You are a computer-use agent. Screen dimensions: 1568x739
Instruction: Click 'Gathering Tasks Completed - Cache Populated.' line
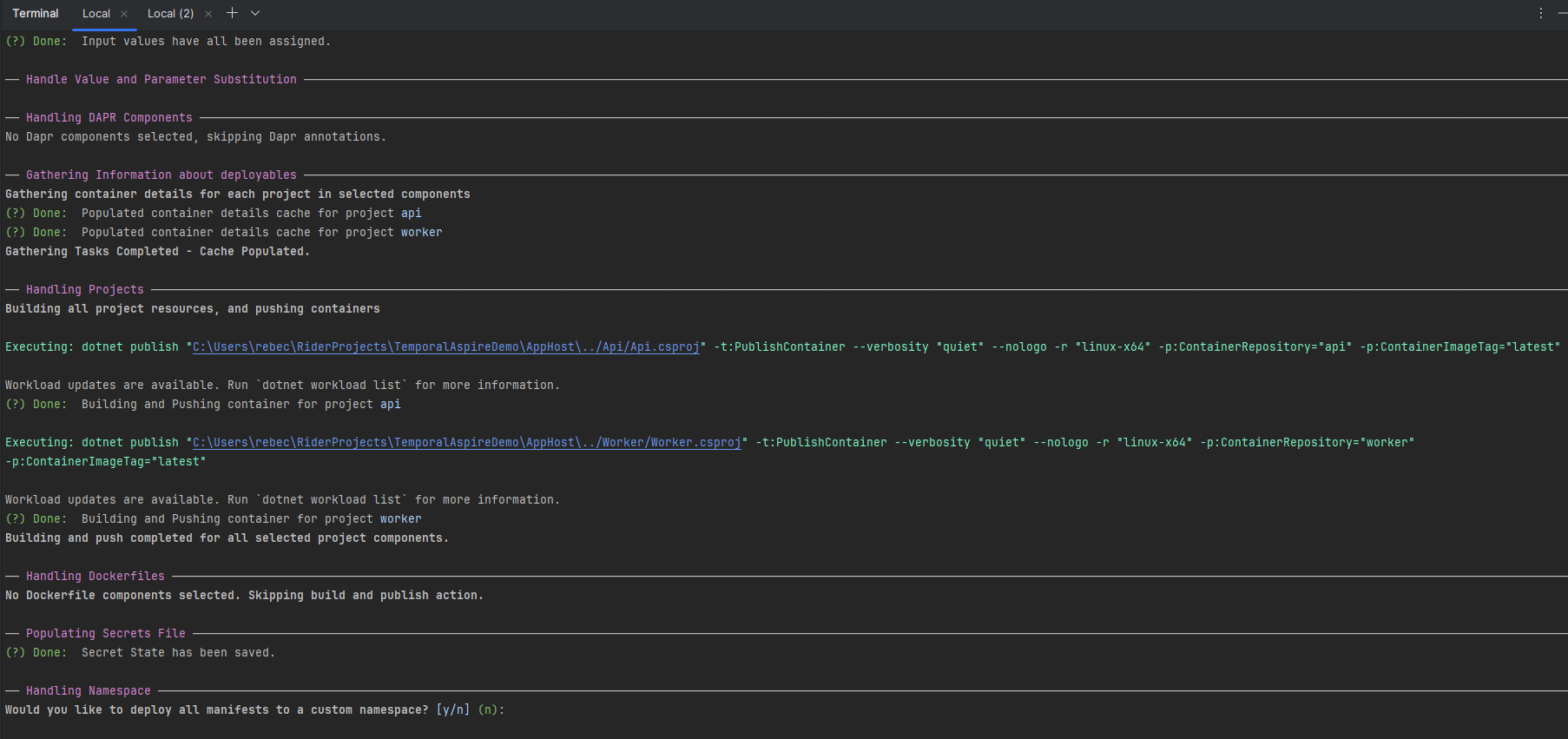[157, 251]
